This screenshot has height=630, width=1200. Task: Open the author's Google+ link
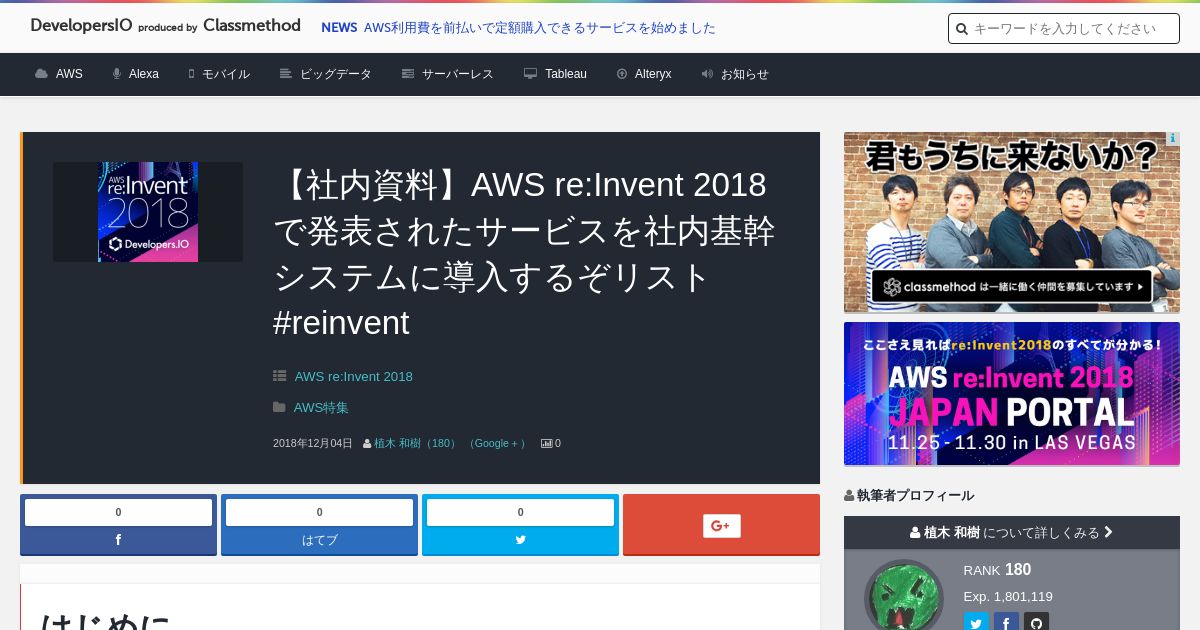click(496, 443)
